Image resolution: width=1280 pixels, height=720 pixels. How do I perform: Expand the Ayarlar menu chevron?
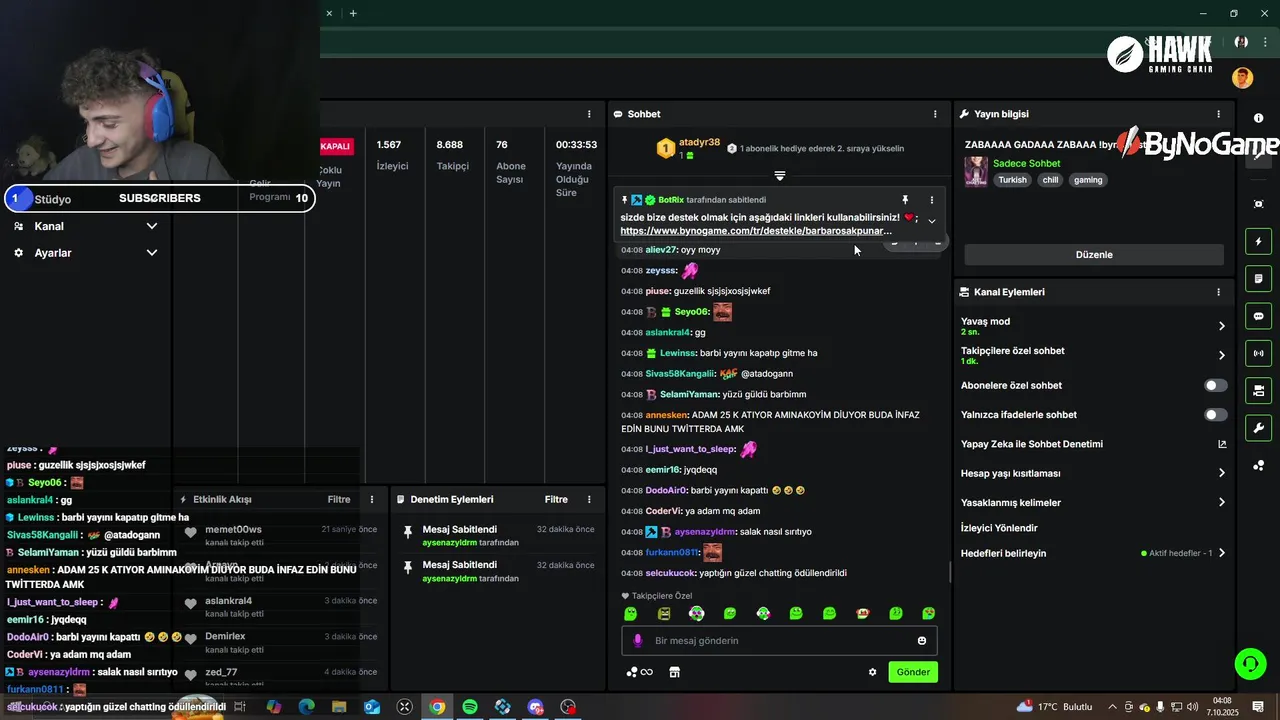point(152,253)
